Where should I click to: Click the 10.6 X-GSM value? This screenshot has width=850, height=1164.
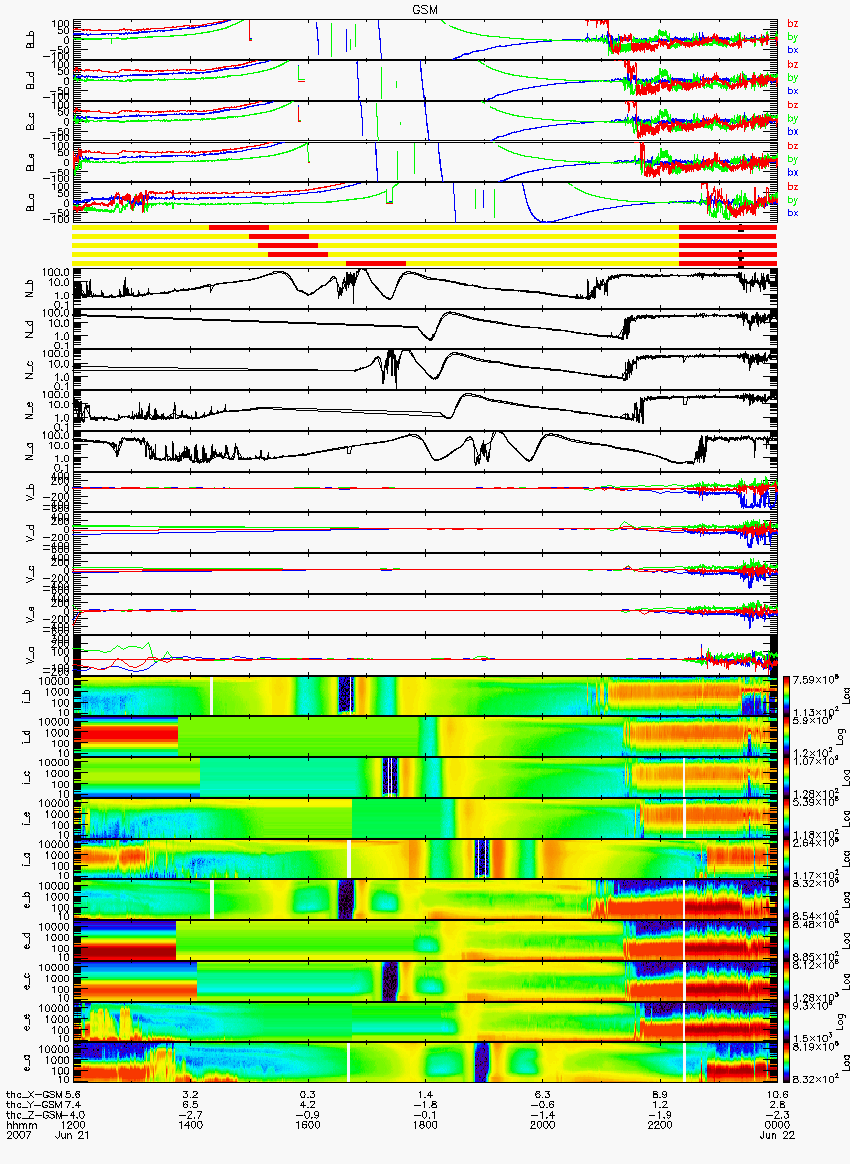click(x=778, y=1094)
